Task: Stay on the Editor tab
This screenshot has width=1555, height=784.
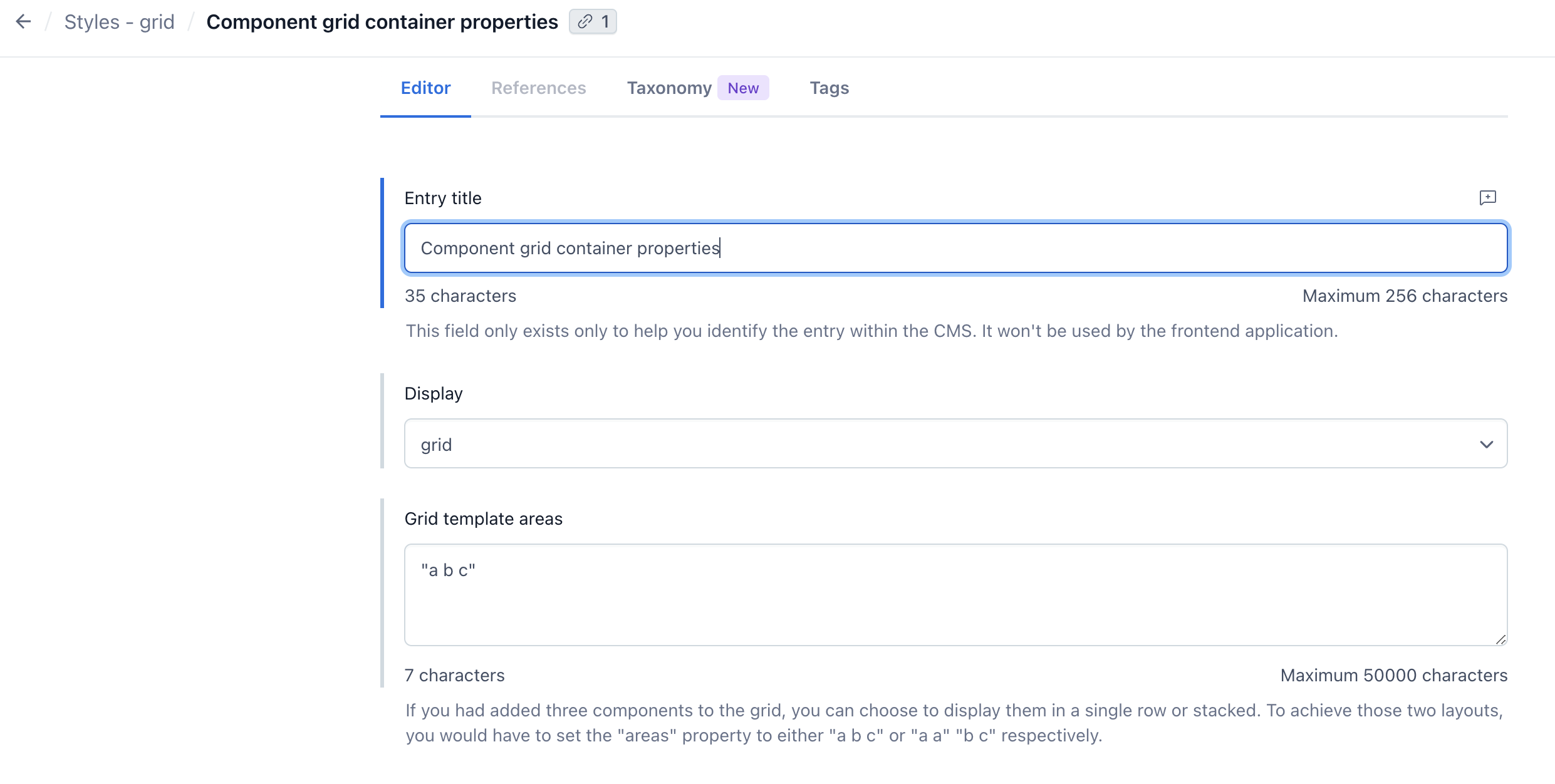Action: (425, 88)
